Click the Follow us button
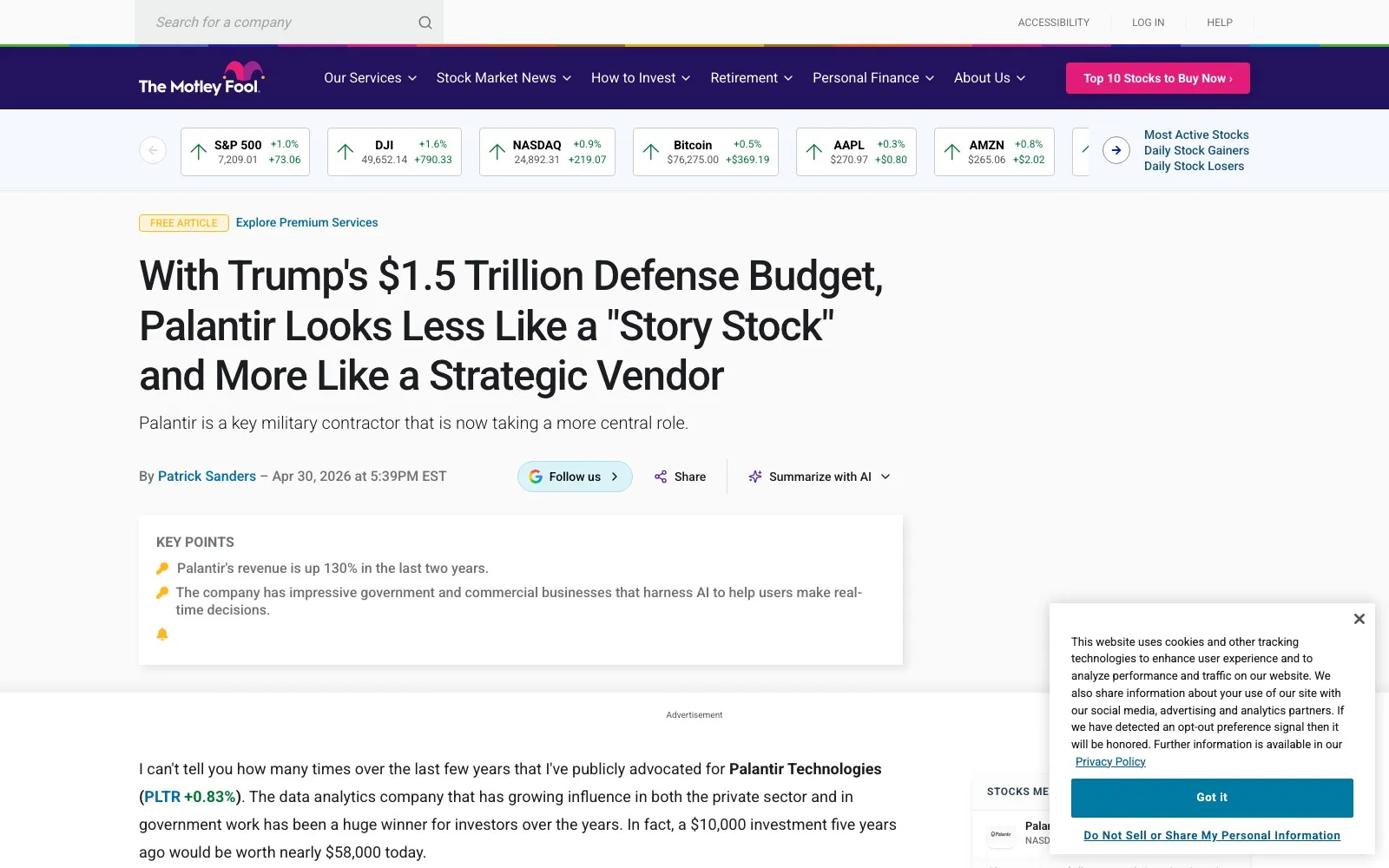The width and height of the screenshot is (1389, 868). [x=575, y=477]
